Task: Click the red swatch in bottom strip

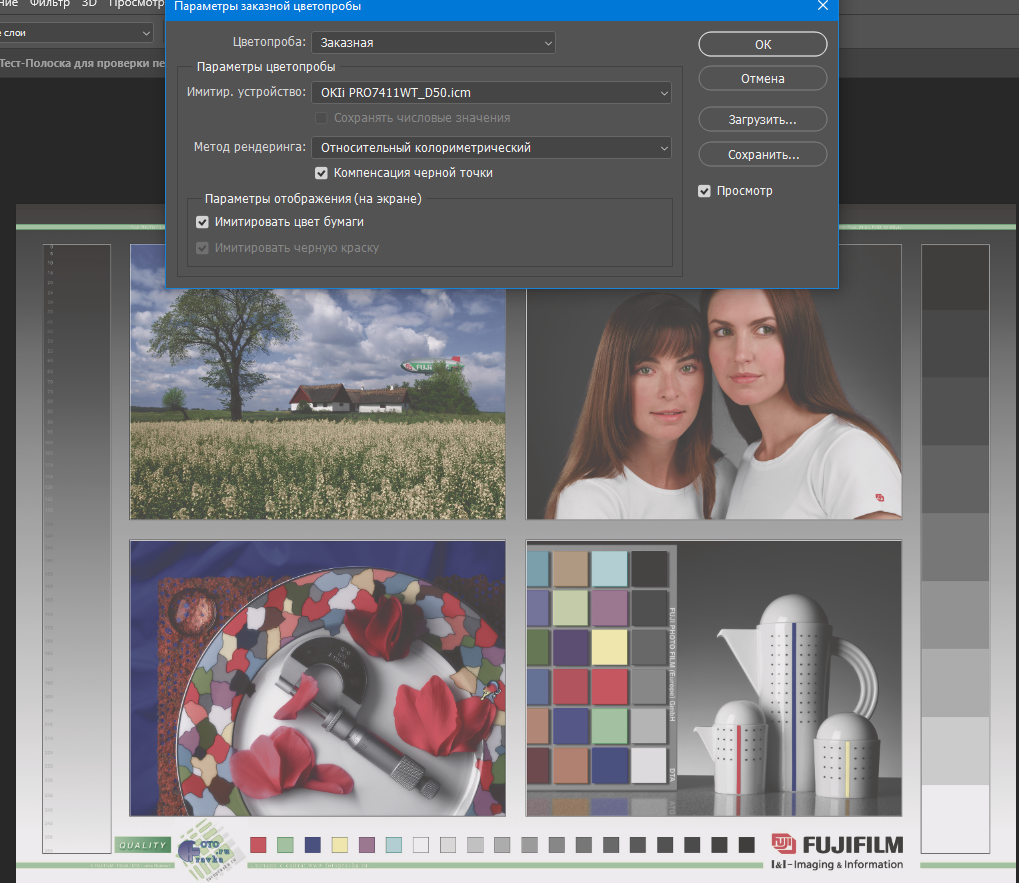Action: pyautogui.click(x=258, y=845)
